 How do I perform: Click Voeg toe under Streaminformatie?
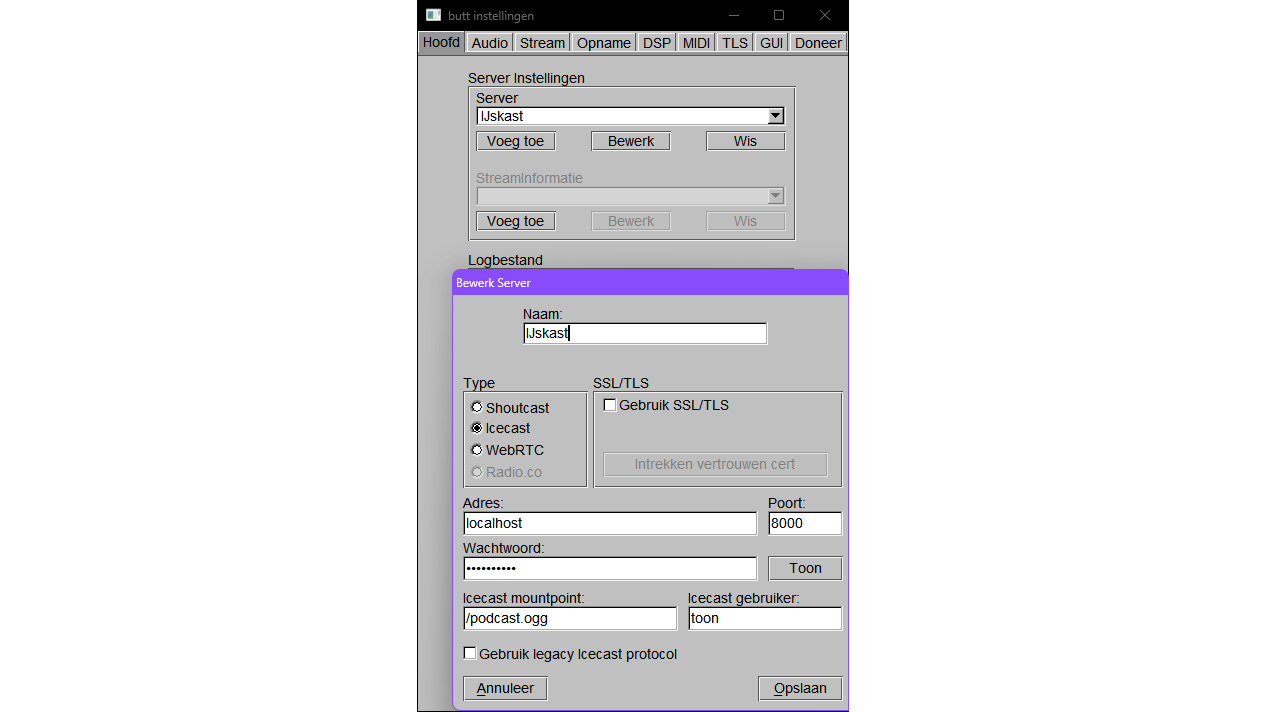click(x=515, y=221)
